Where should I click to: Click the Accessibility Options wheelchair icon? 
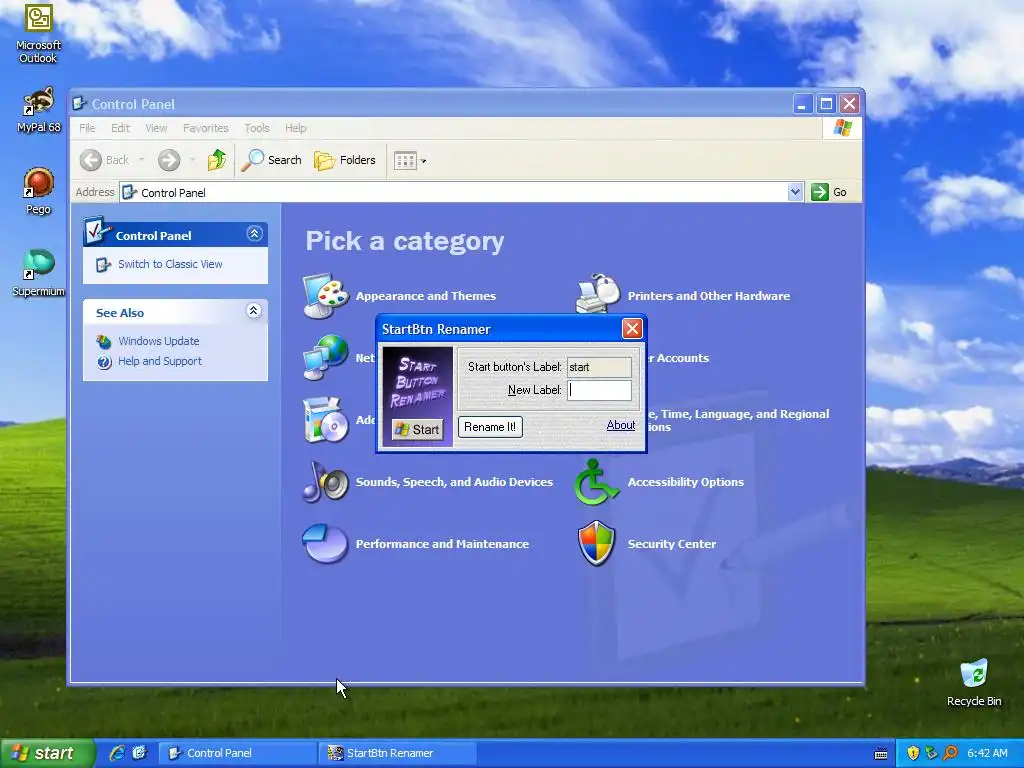596,482
